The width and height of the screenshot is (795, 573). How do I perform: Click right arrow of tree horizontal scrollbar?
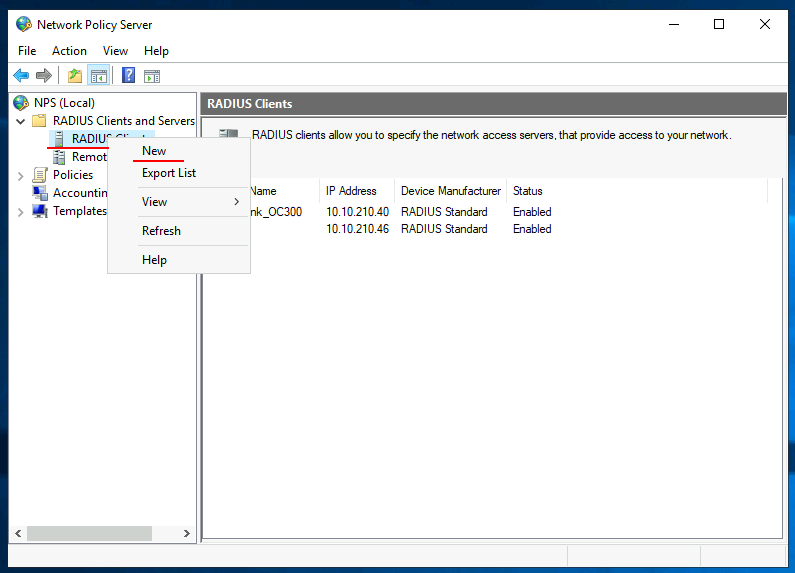coord(187,533)
